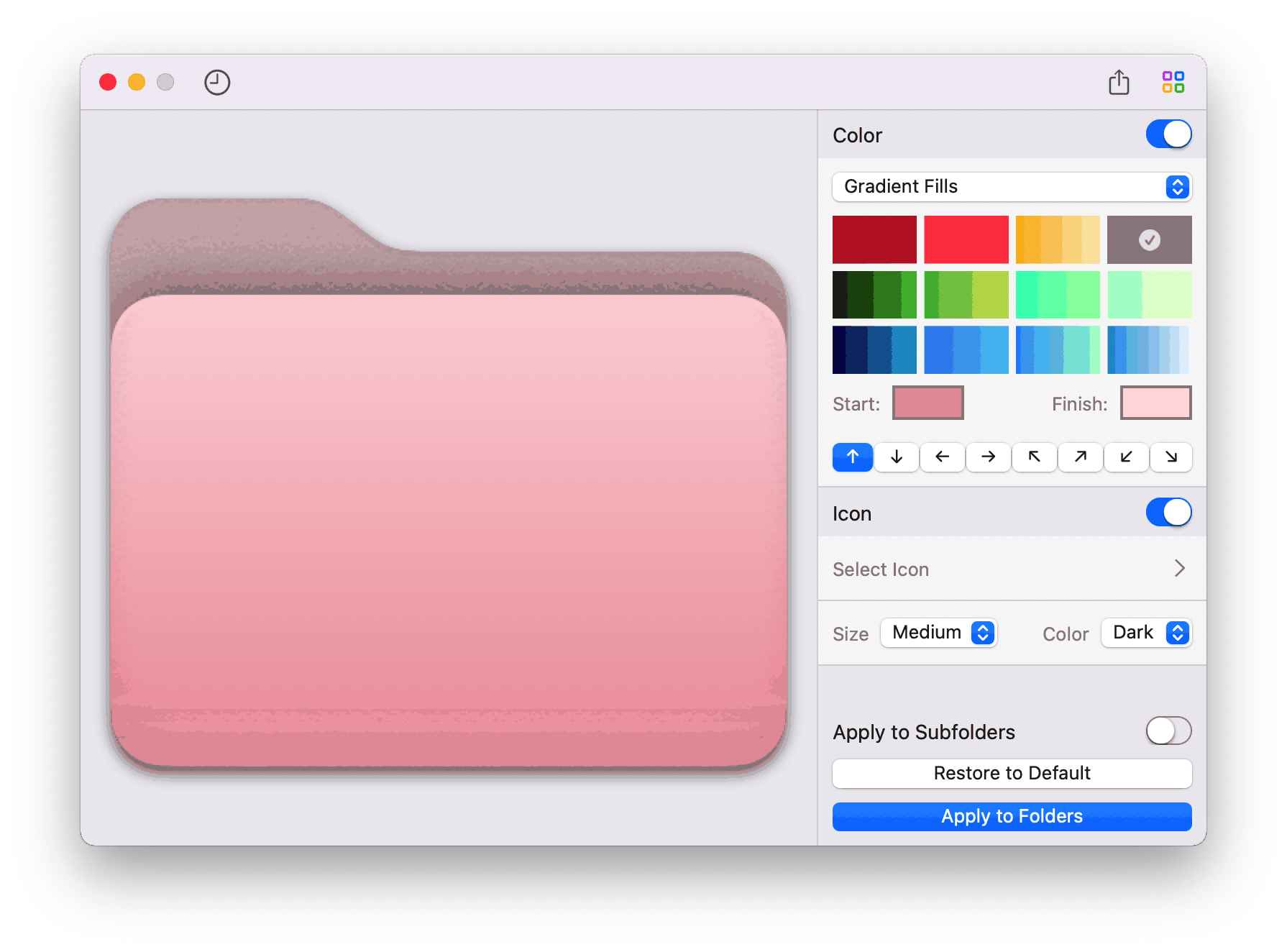Expand the Select Icon row

1012,569
